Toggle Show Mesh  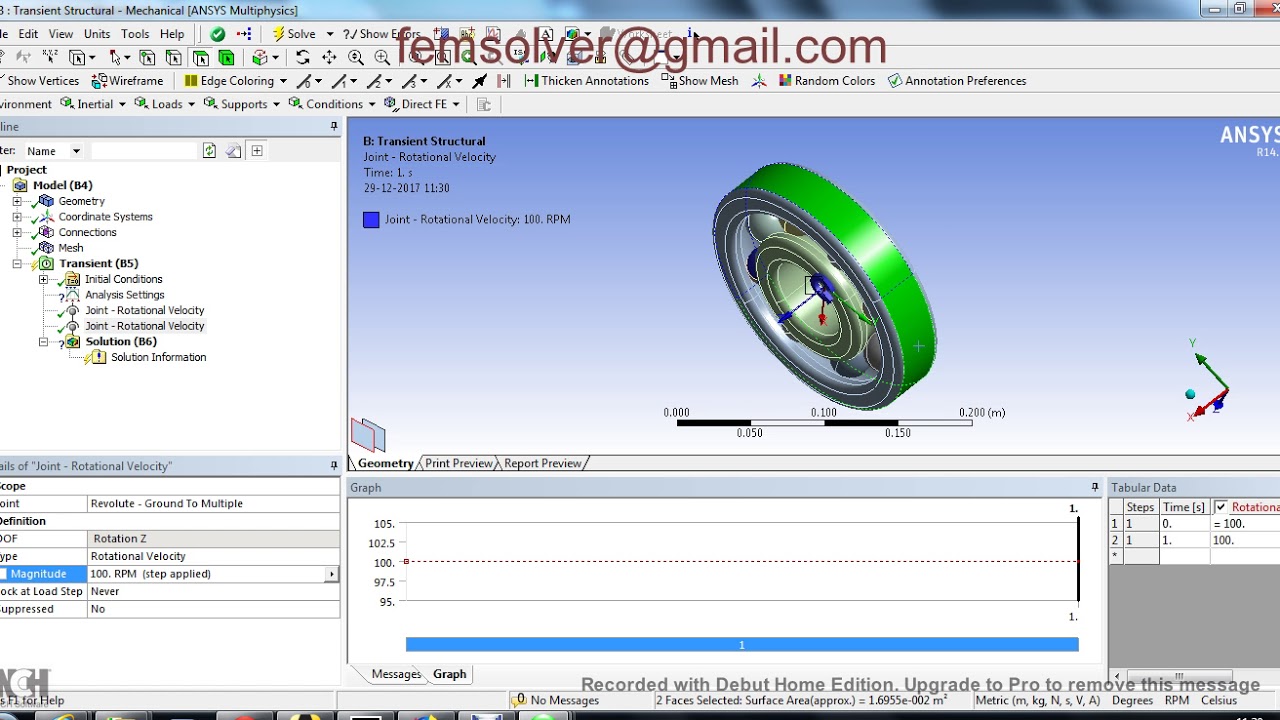click(700, 81)
